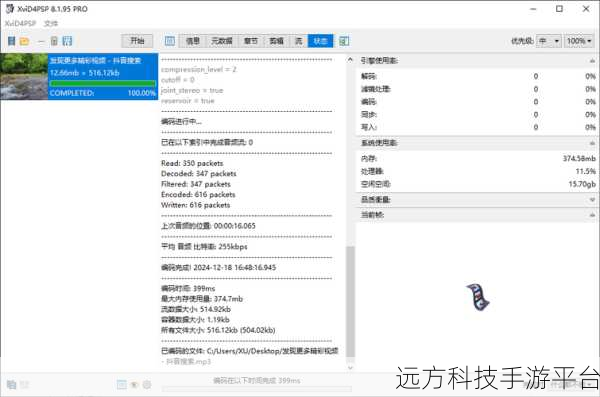600x397 pixels.
Task: Click the log scrollbar up arrow
Action: (350, 60)
